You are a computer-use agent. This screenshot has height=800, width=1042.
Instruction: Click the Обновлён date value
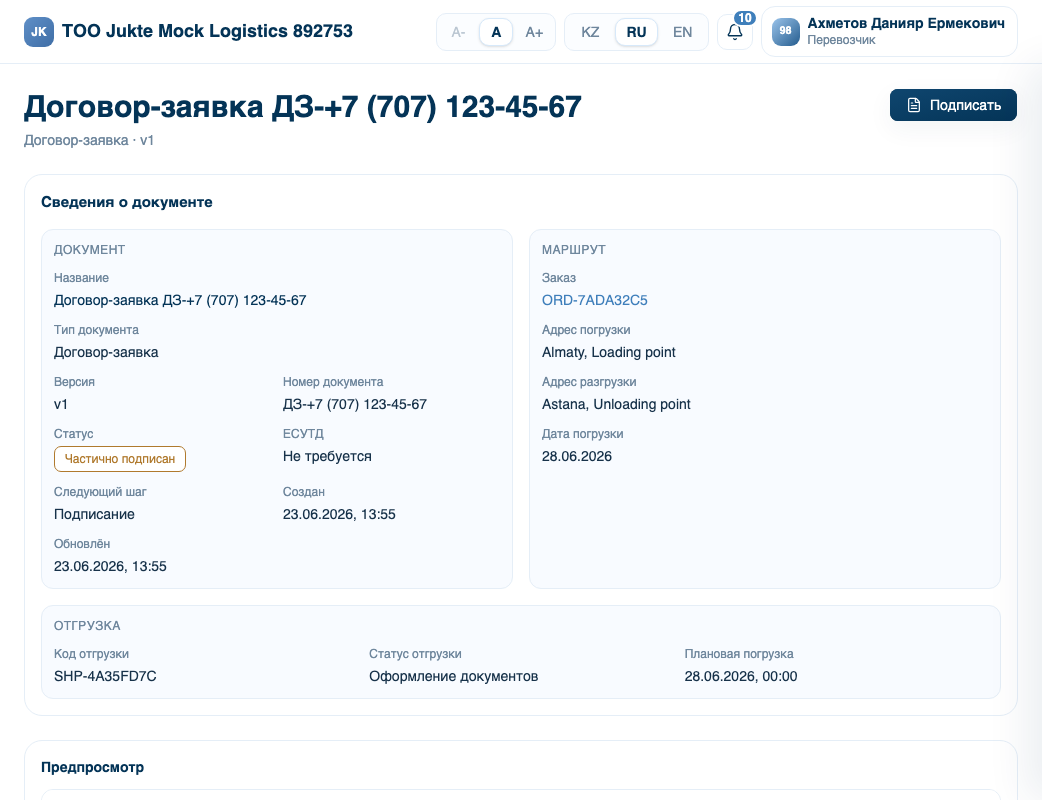[110, 566]
